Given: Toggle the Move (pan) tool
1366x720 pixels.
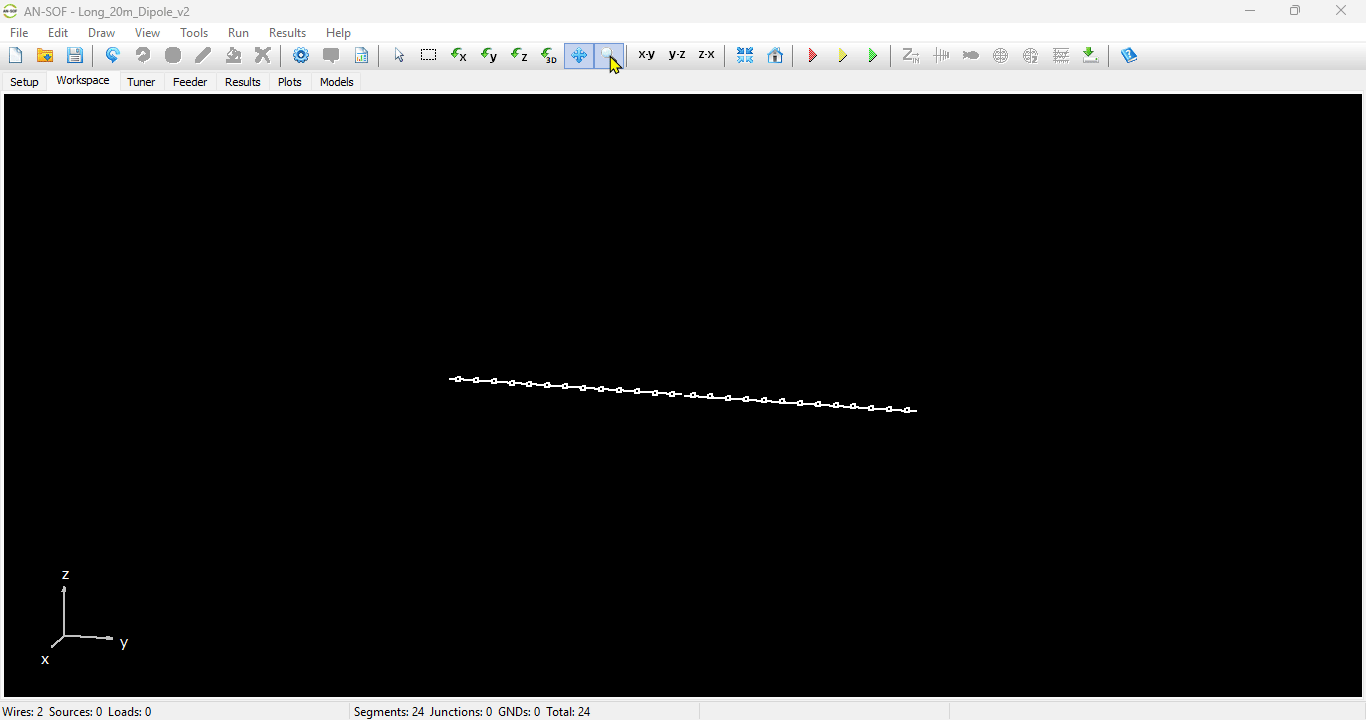Looking at the screenshot, I should coord(579,56).
